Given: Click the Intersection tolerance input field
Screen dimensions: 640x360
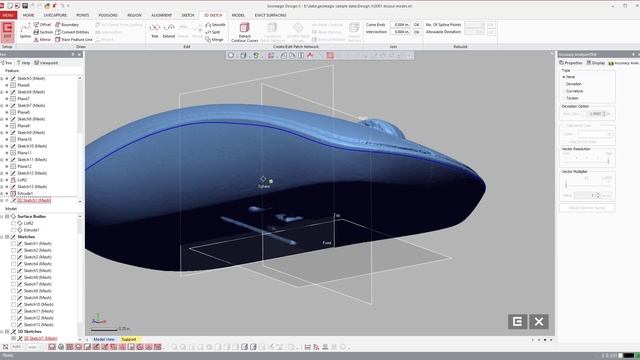Looking at the screenshot, I should [400, 31].
